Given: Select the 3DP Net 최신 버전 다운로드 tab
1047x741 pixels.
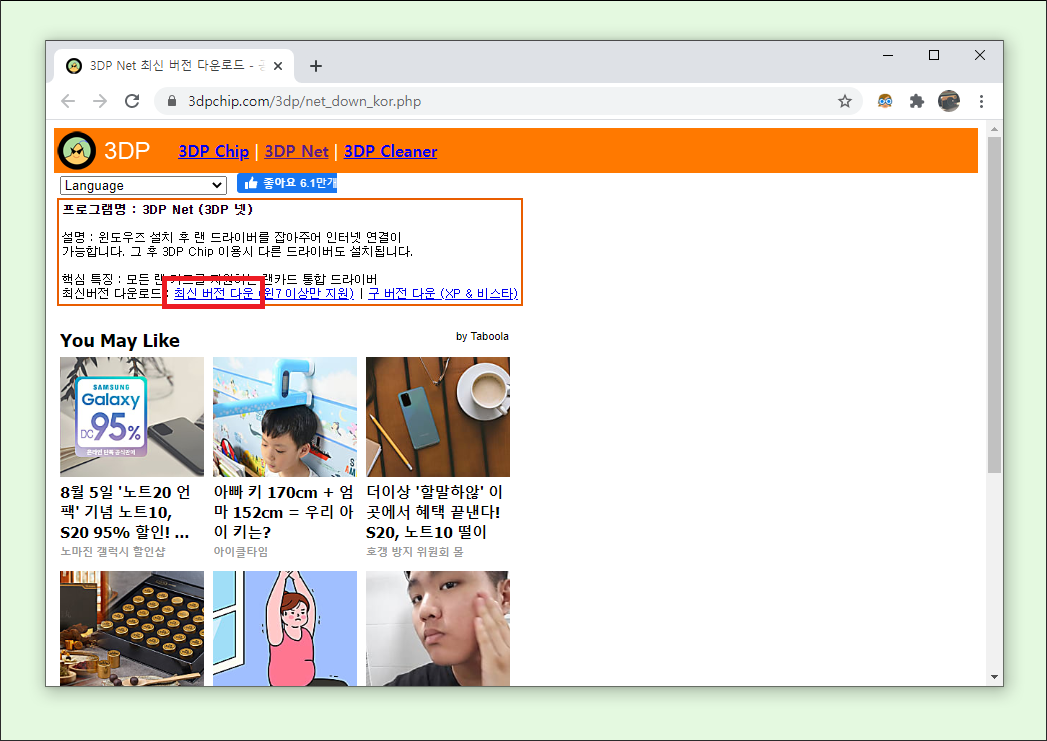Looking at the screenshot, I should (174, 66).
